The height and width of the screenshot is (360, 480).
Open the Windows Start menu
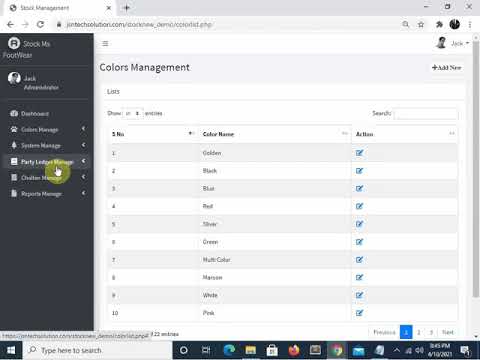point(11,350)
